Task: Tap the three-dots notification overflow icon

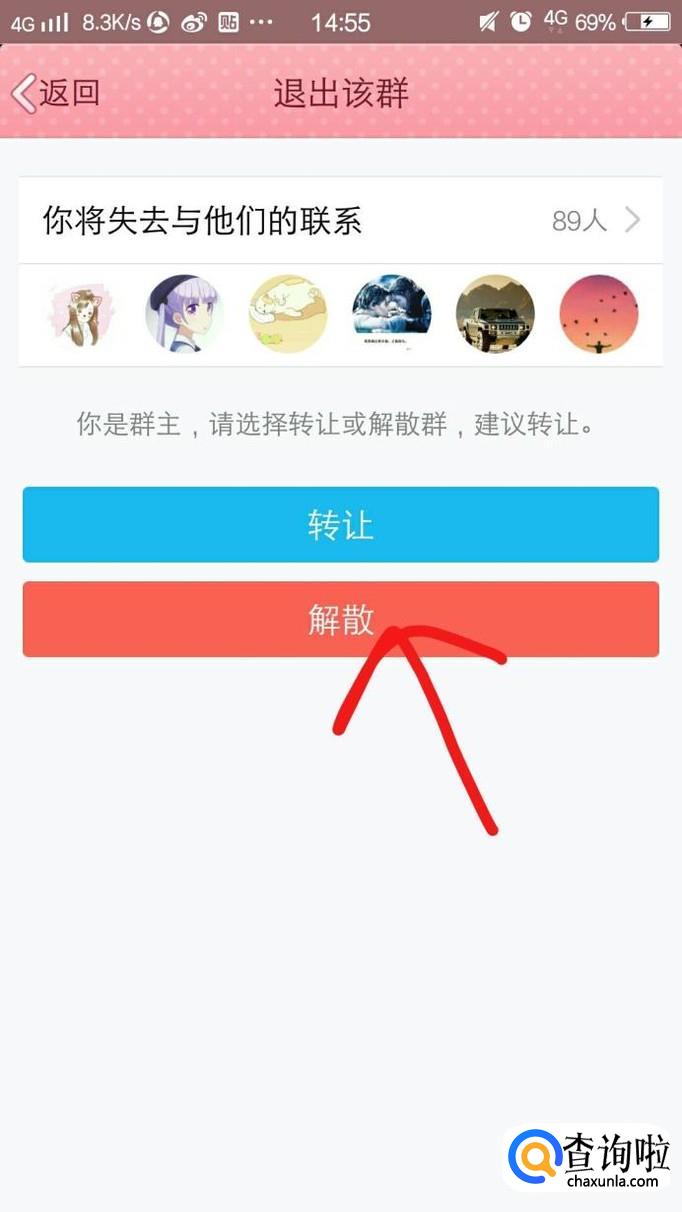Action: coord(260,22)
